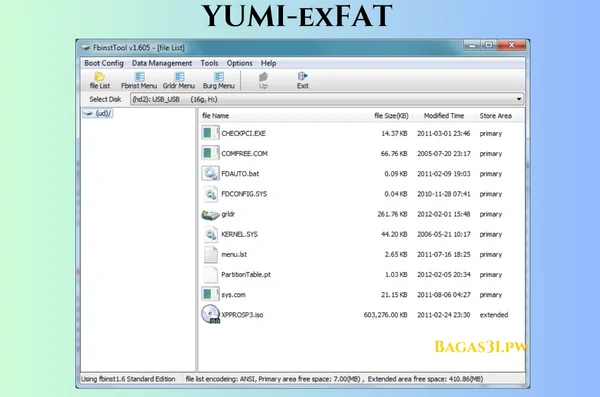Click the Extended area free space status text

[x=425, y=379]
